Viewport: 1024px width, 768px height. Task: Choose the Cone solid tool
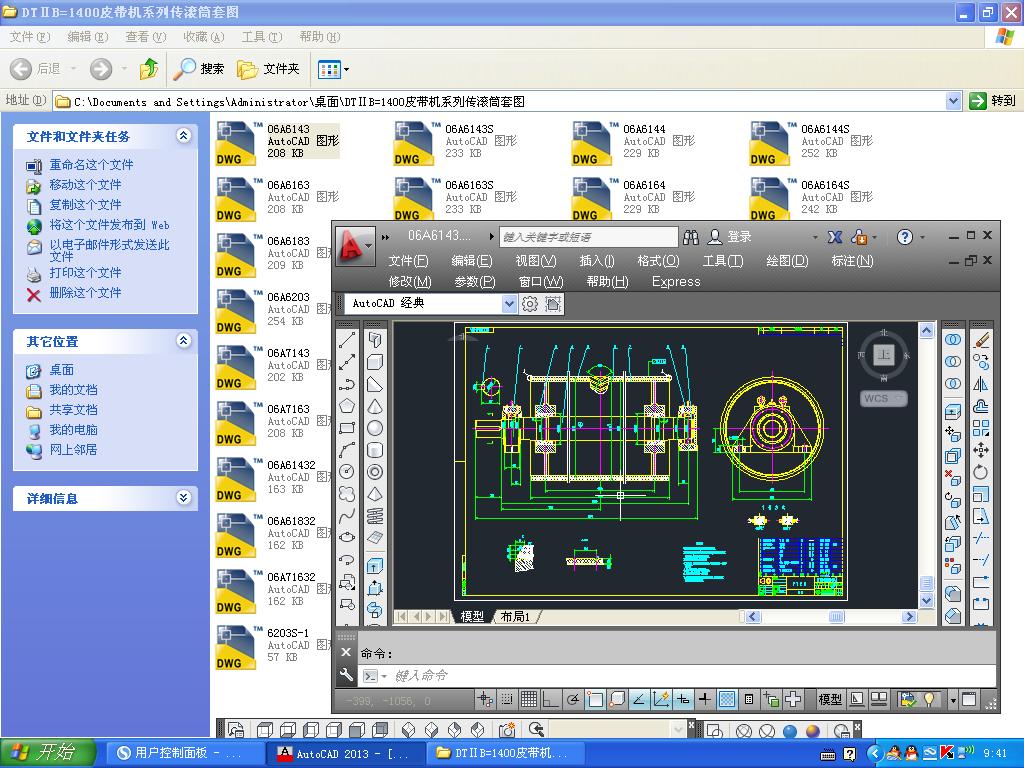[375, 406]
